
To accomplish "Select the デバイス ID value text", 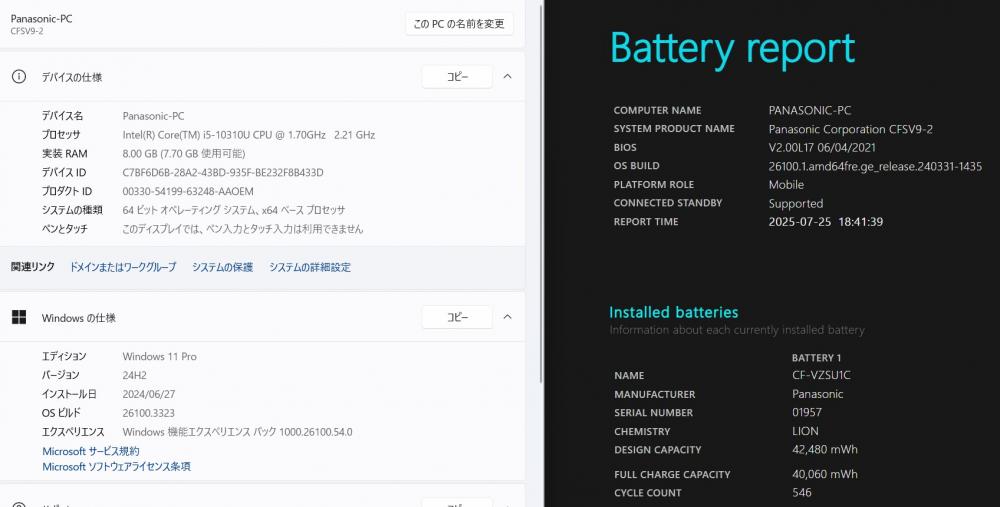I will 223,172.
